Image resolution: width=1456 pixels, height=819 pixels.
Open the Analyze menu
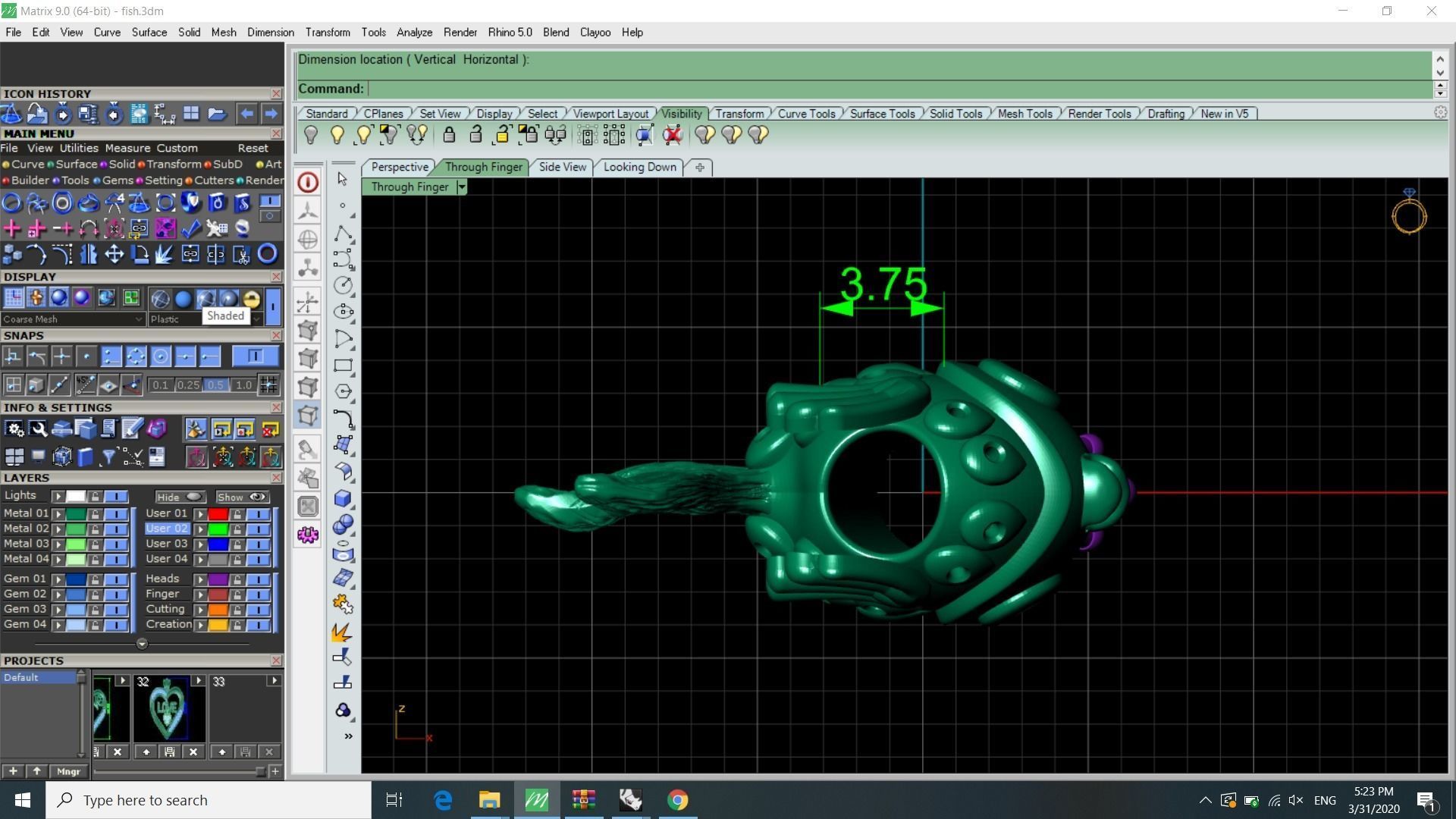point(414,33)
